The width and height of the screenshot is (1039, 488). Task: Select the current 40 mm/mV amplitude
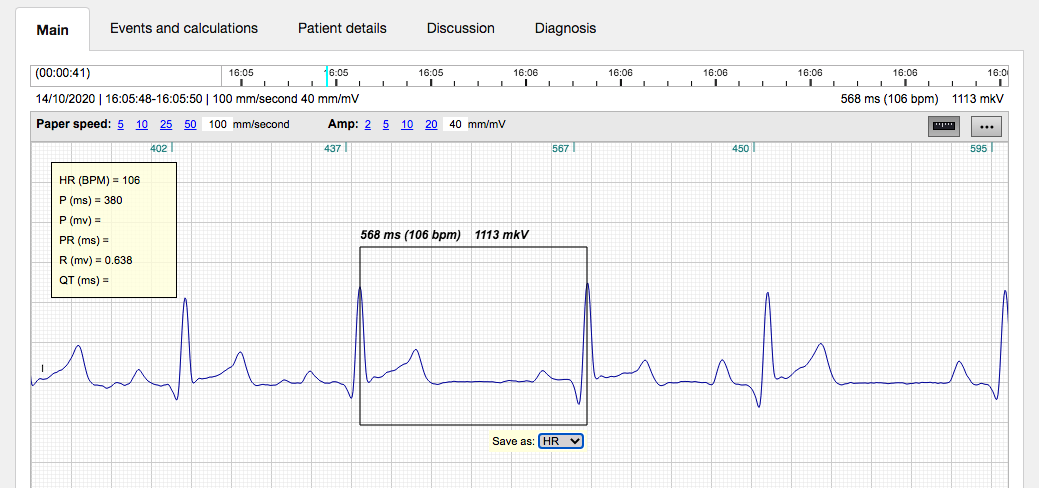click(x=455, y=124)
